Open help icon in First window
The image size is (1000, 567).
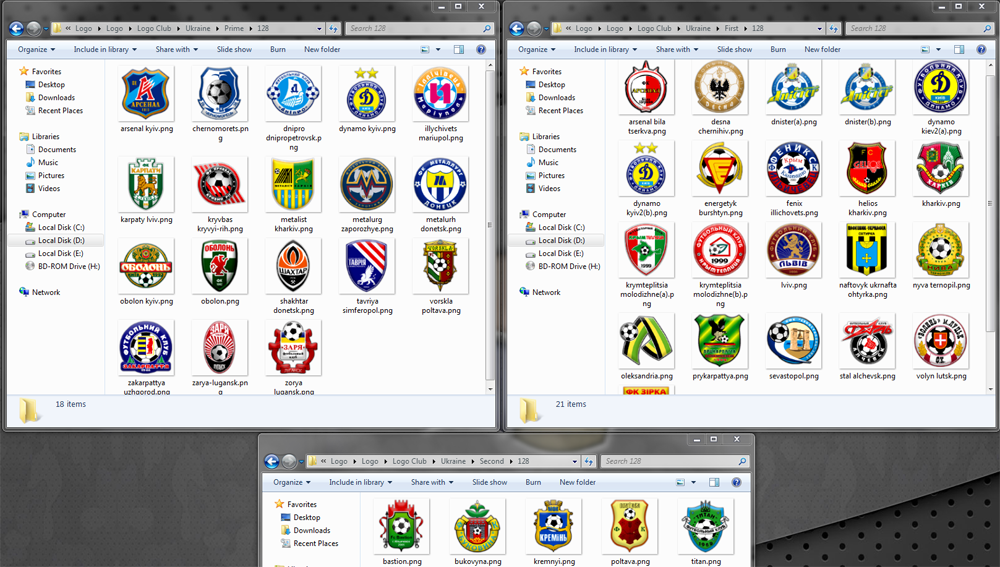pos(981,49)
